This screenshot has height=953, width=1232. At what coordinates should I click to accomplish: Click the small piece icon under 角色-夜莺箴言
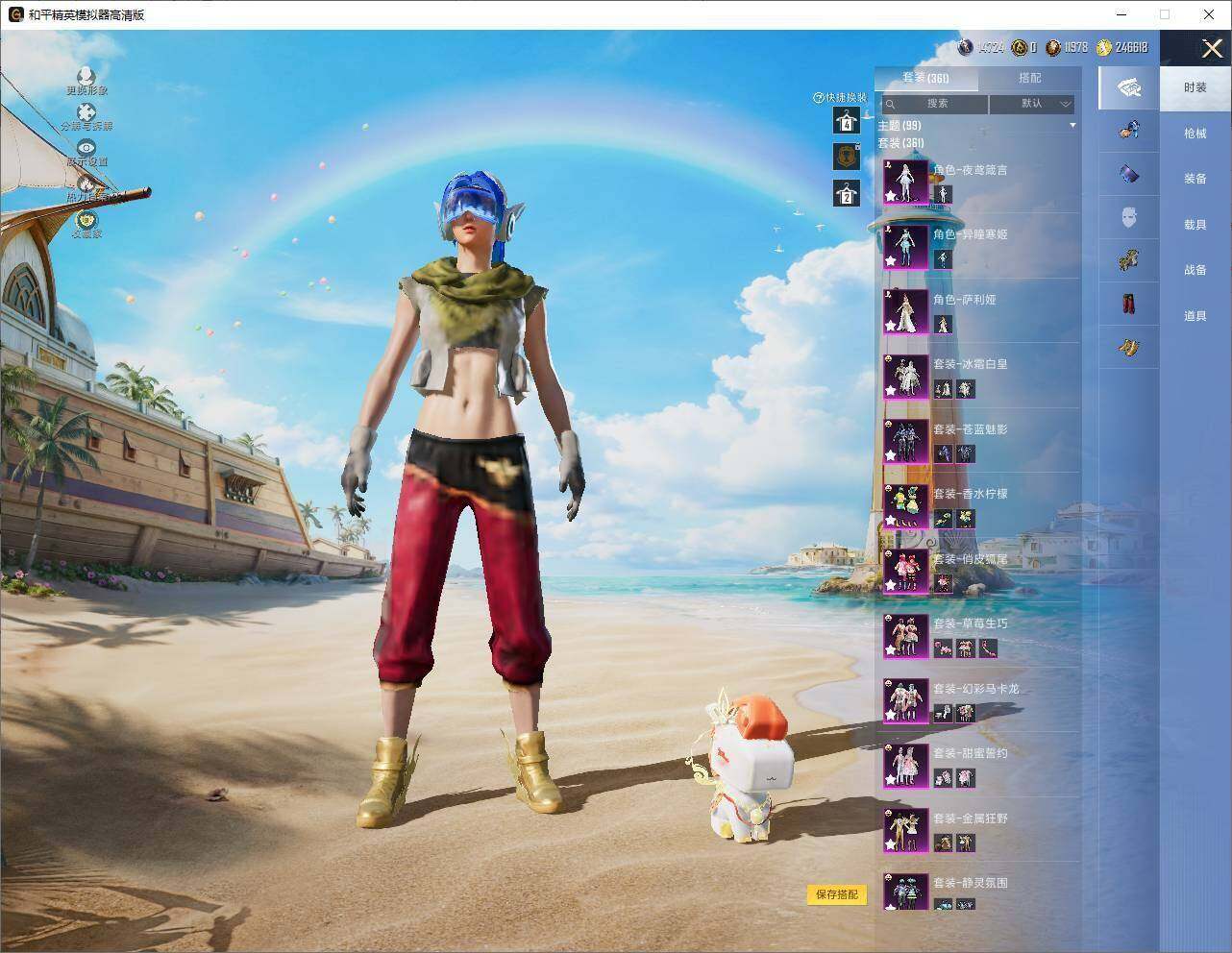[x=943, y=195]
